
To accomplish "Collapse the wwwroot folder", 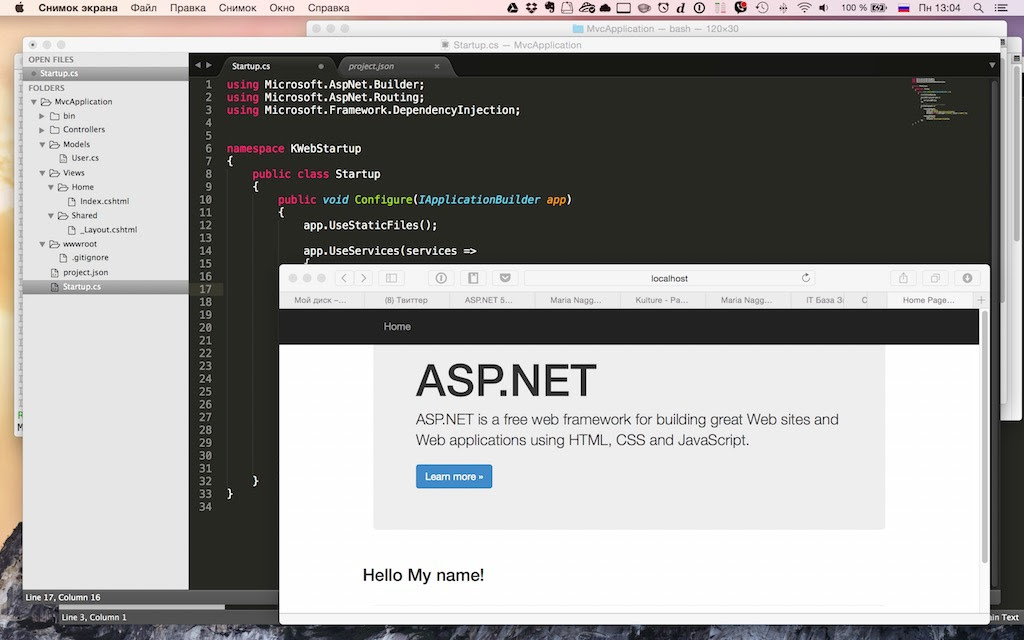I will 42,244.
